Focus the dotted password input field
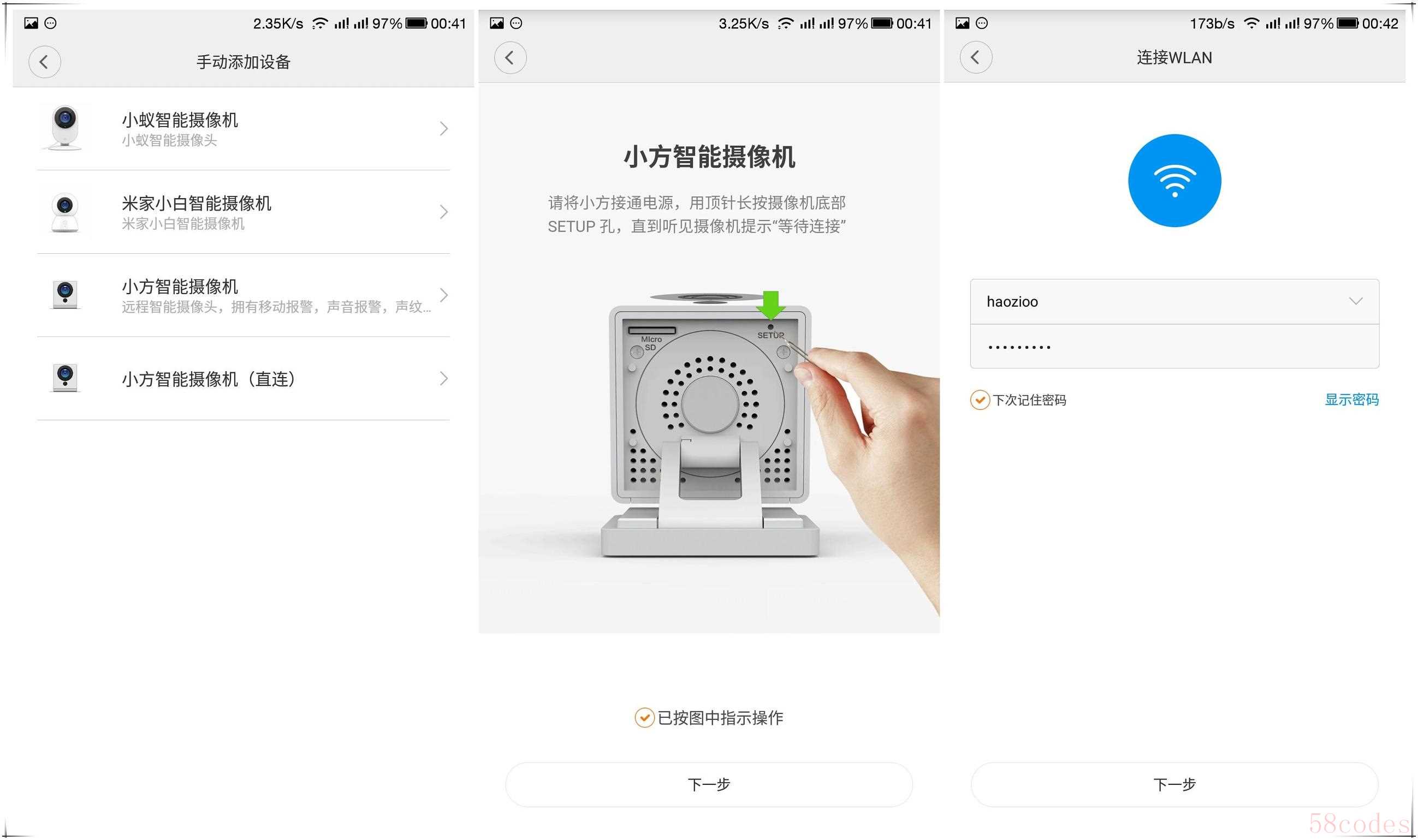 click(1174, 347)
